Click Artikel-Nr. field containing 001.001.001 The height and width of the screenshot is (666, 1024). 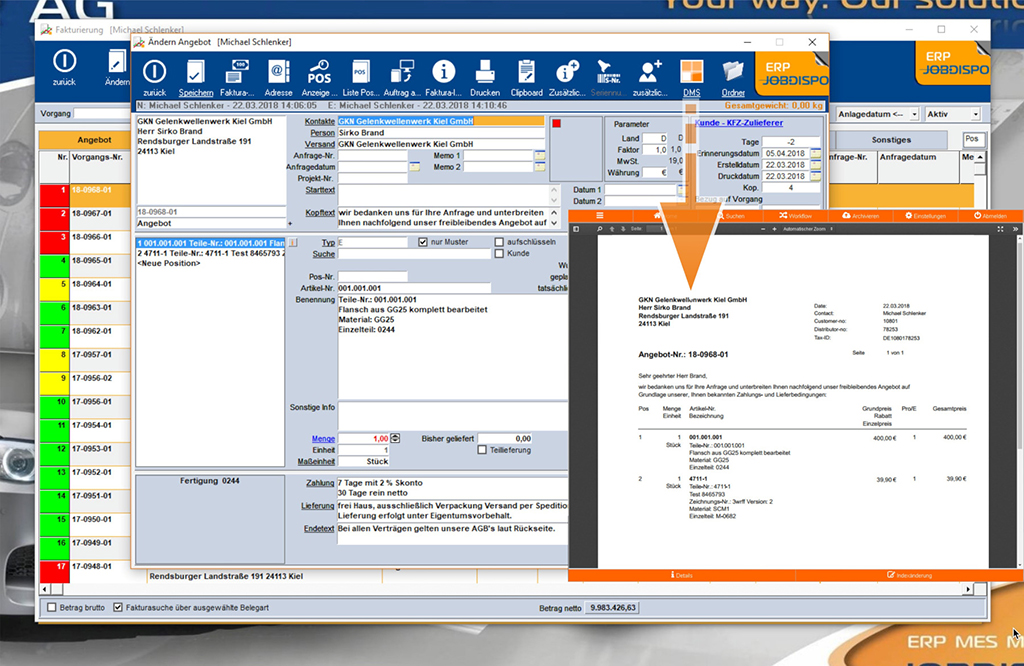[414, 288]
